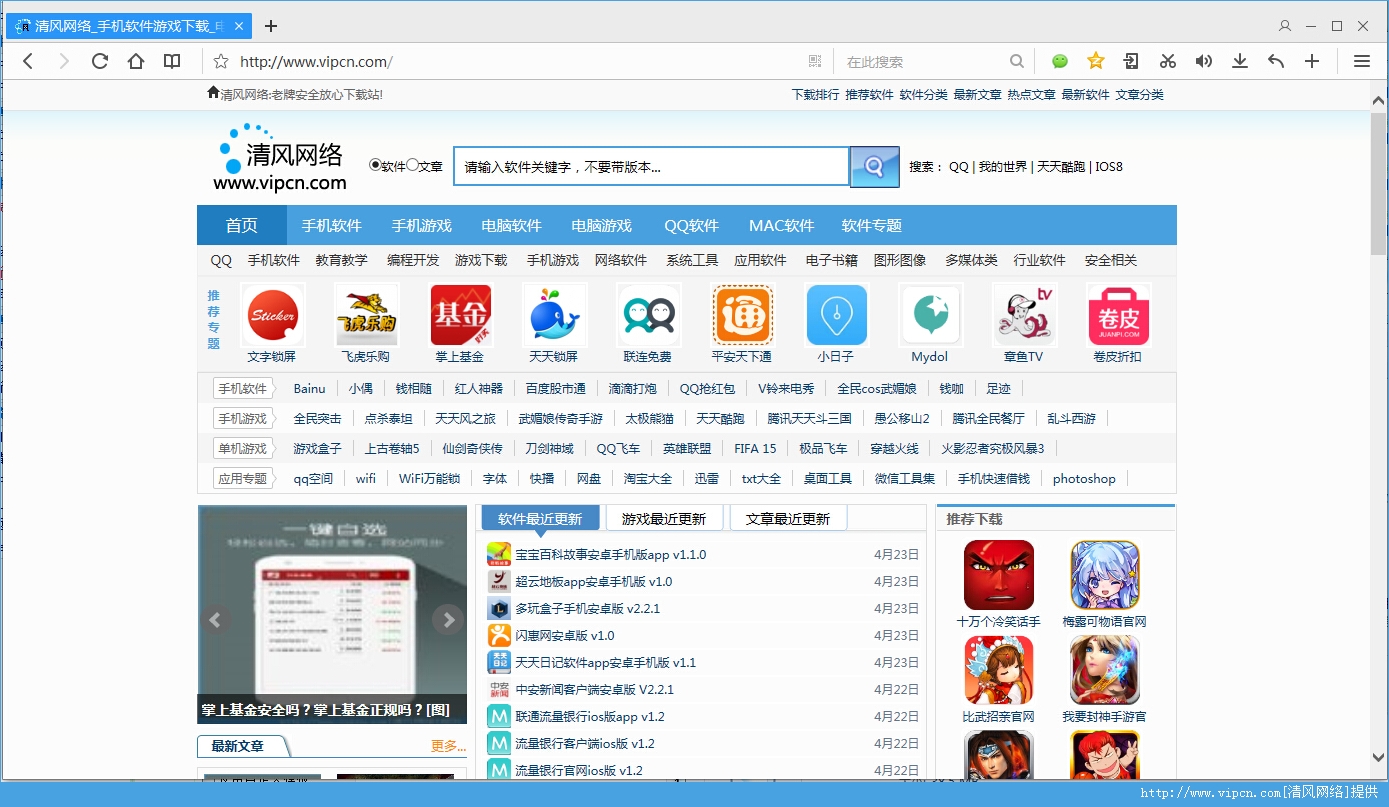The image size is (1389, 807).
Task: Open the 天天锁屏 whale app icon
Action: click(x=554, y=314)
